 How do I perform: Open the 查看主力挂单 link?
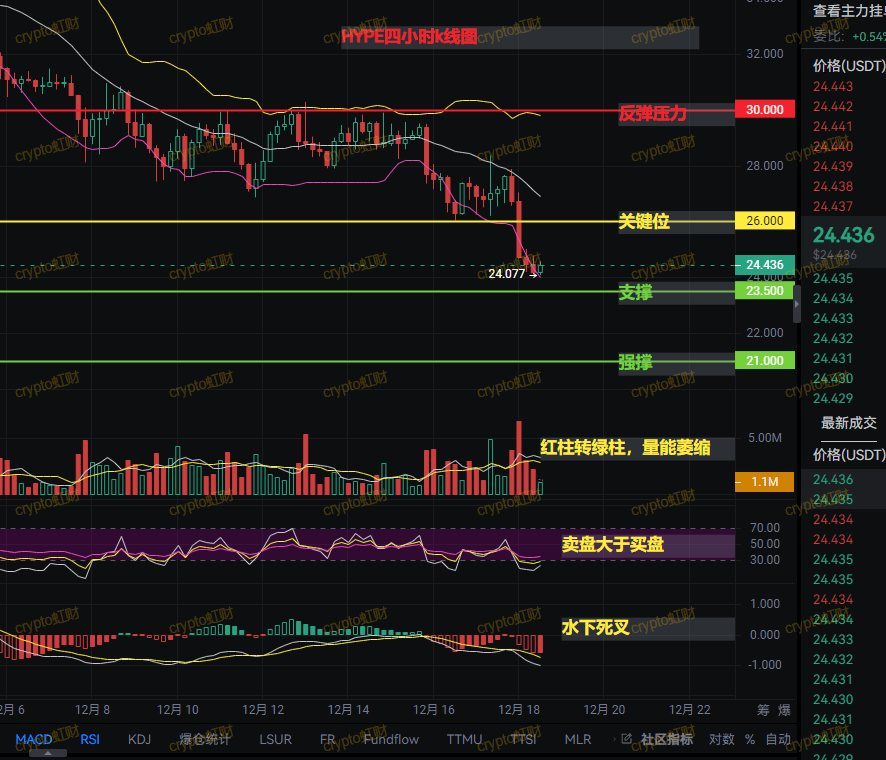pyautogui.click(x=849, y=11)
